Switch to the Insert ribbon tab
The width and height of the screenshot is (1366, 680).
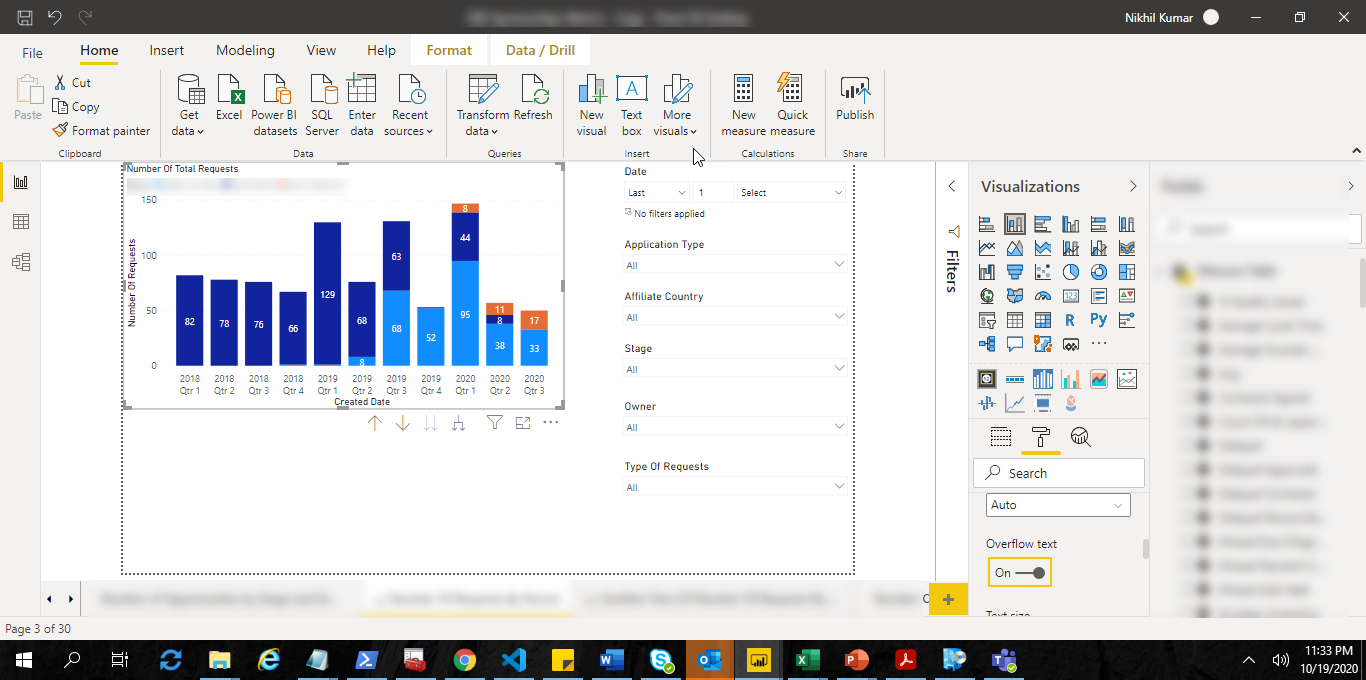pos(167,51)
